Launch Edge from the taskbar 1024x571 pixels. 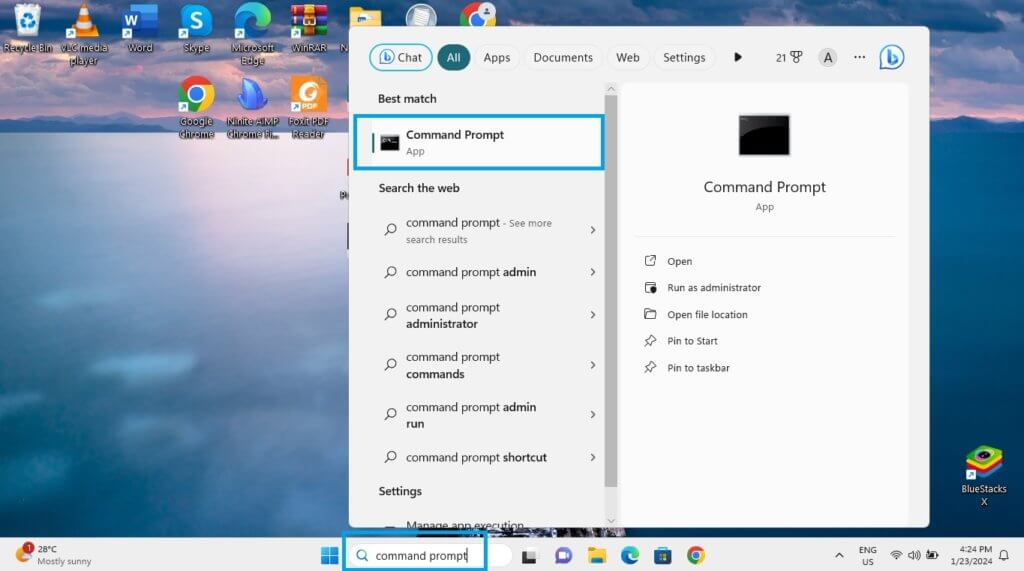pyautogui.click(x=630, y=556)
